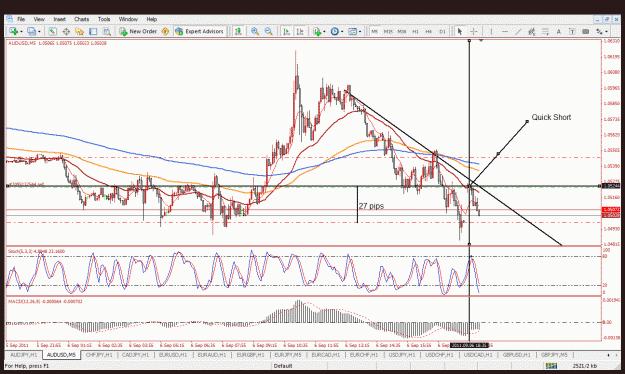Switch chart to candlestick display icon

tap(238, 31)
